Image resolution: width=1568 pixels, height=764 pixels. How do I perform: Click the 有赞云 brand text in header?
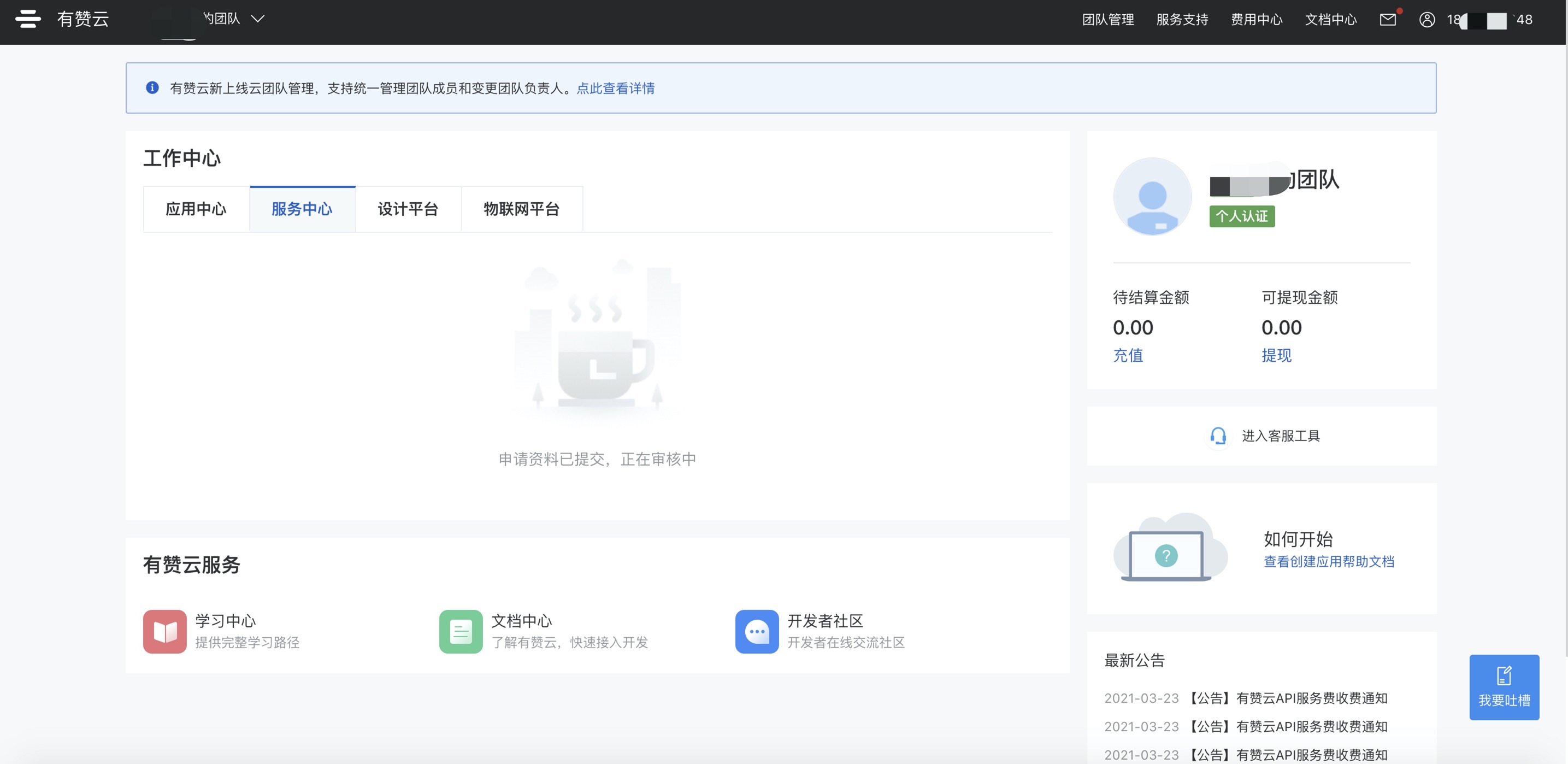pos(84,19)
